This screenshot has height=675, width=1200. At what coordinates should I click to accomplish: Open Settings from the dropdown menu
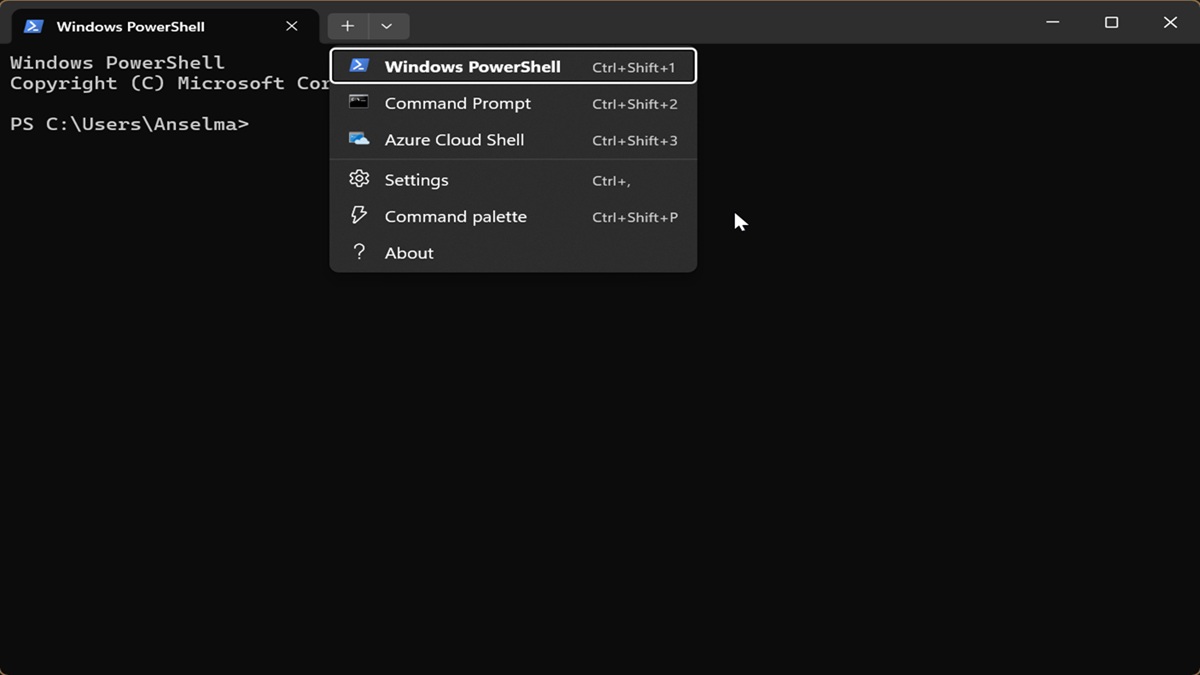[x=513, y=180]
